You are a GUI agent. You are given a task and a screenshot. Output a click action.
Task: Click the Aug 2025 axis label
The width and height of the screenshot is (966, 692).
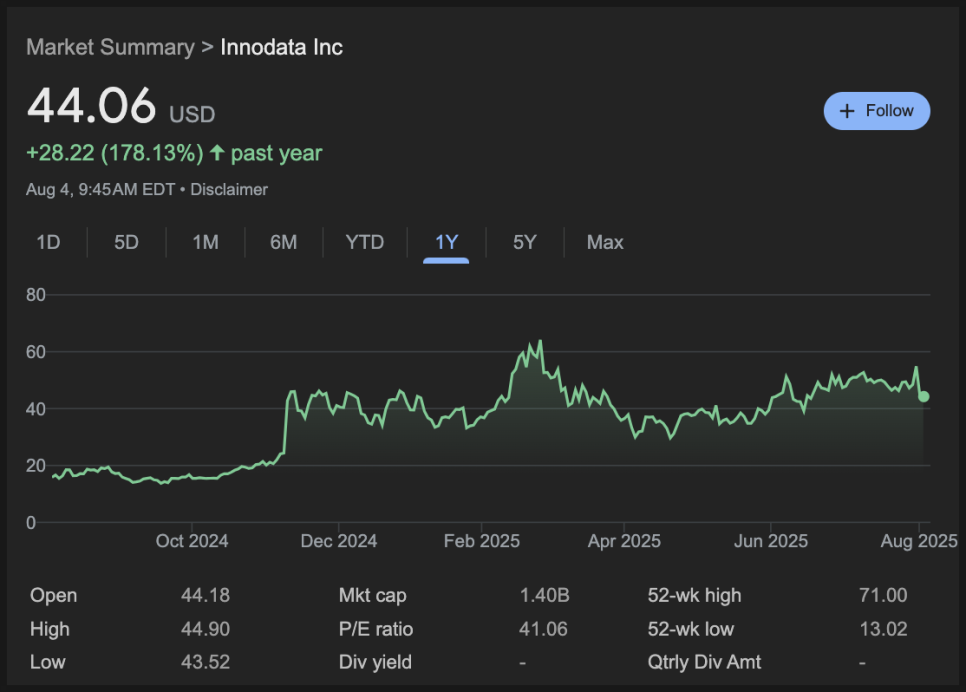[x=919, y=541]
